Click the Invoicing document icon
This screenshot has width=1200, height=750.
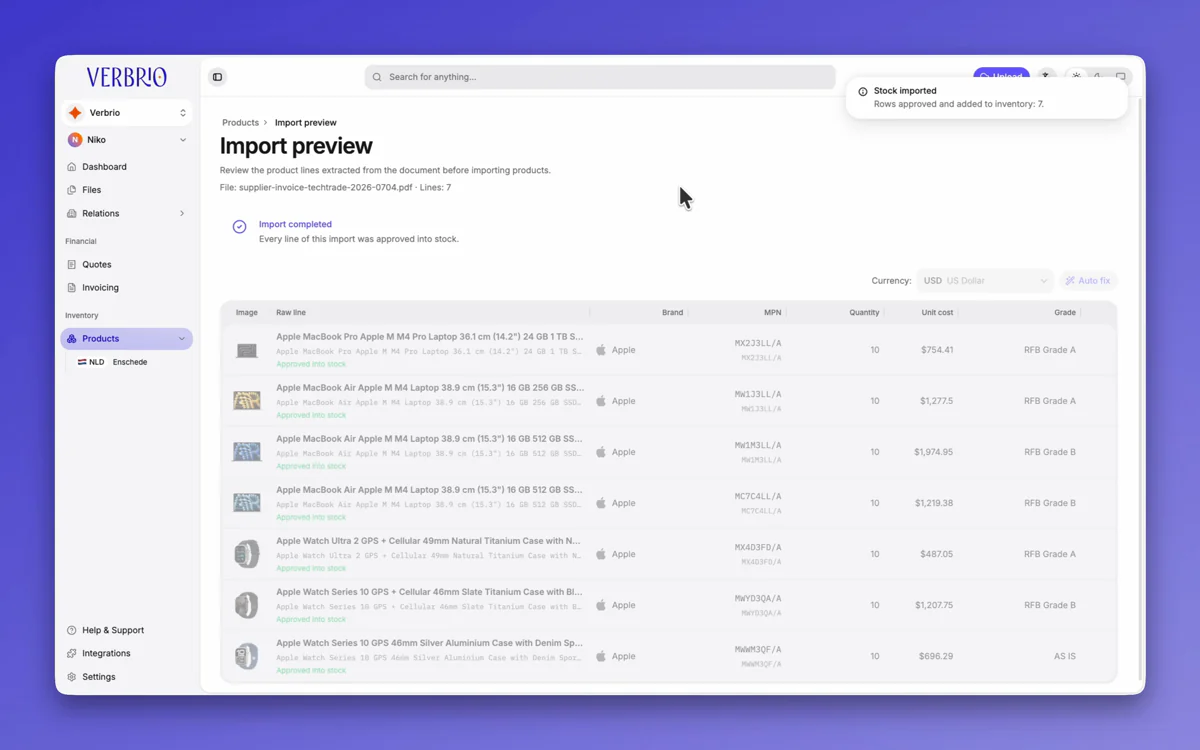71,288
